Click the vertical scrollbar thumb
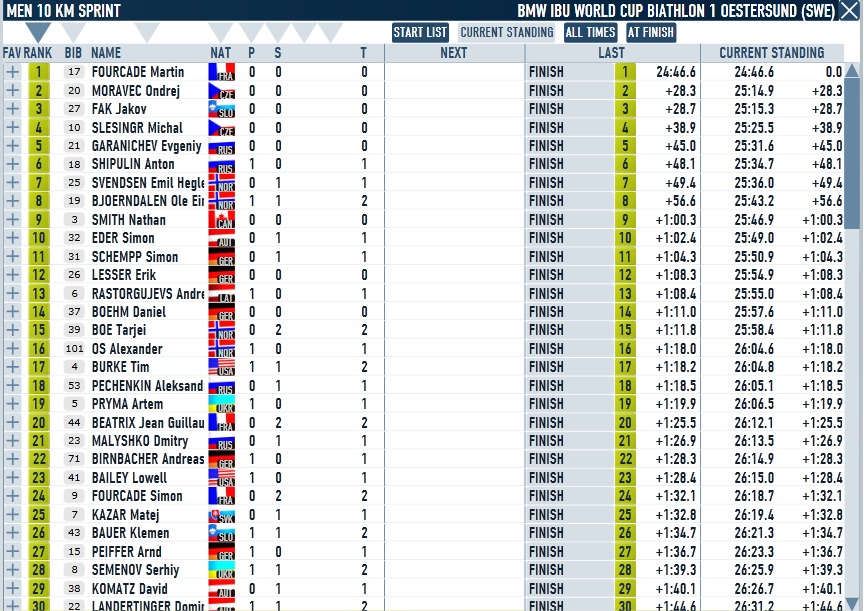The width and height of the screenshot is (864, 611). click(x=852, y=153)
